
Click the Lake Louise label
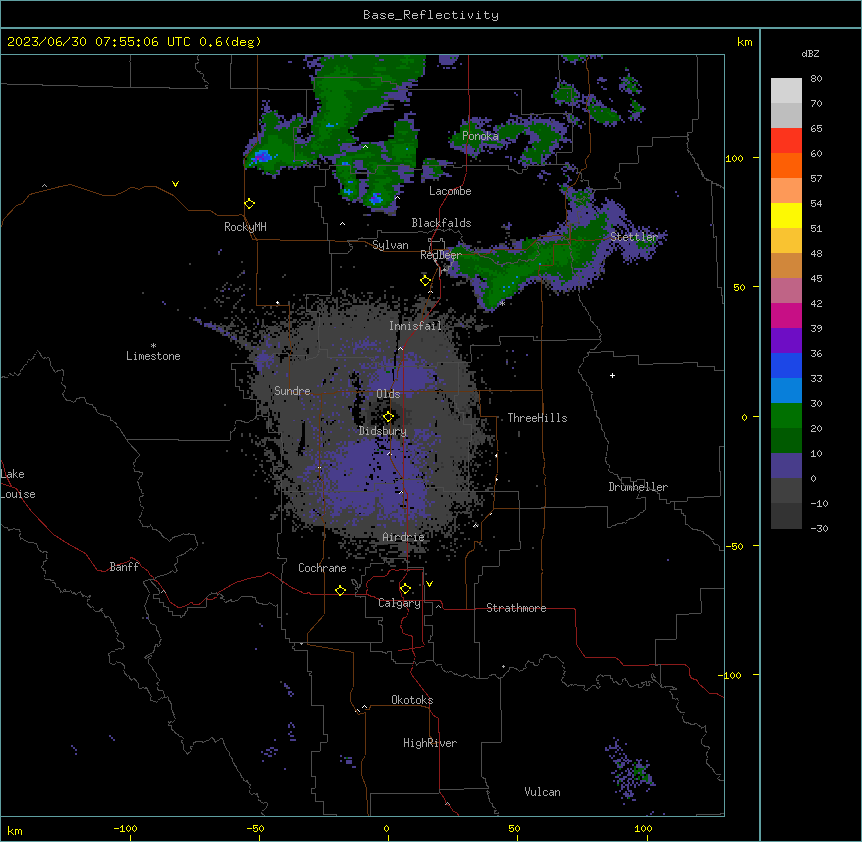coord(18,484)
